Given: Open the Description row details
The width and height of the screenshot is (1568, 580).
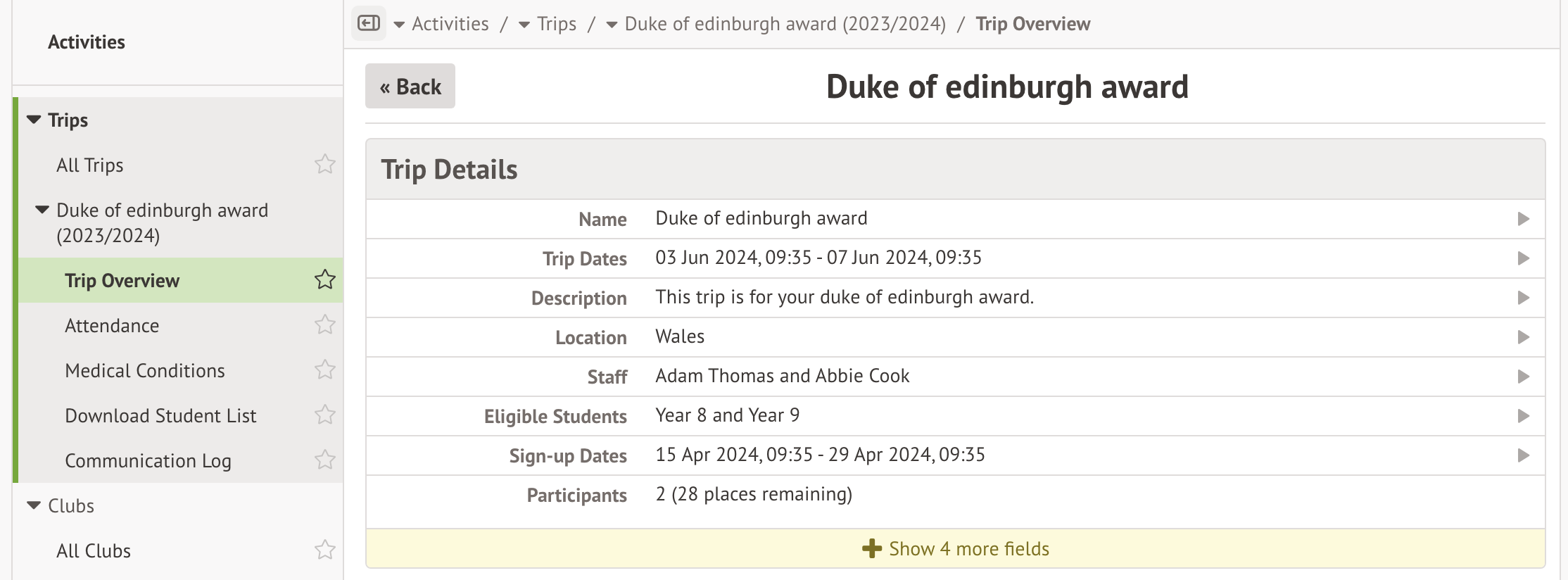Looking at the screenshot, I should (1524, 298).
